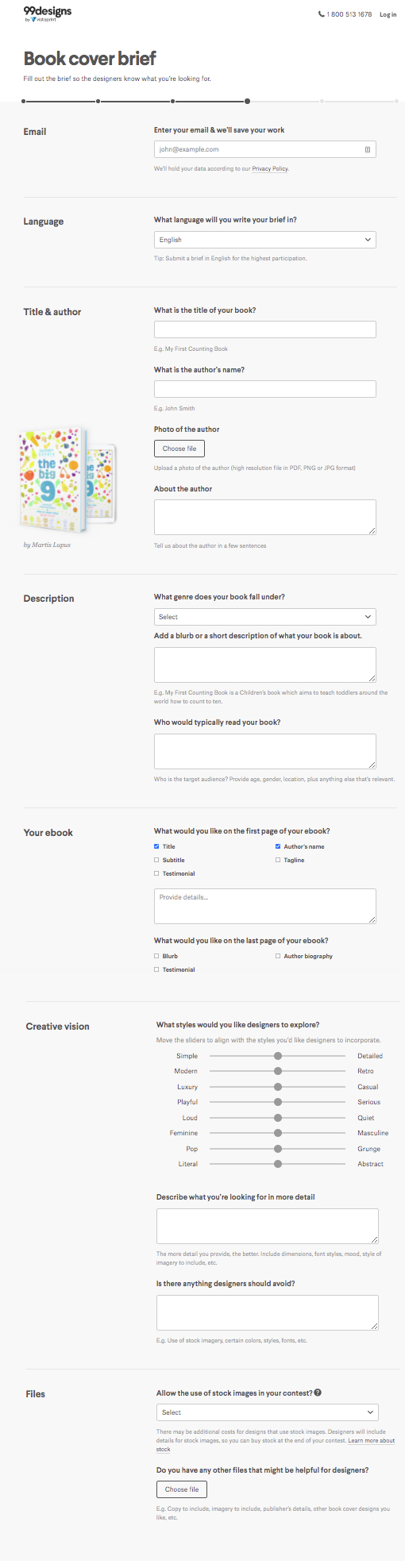The image size is (405, 1568).
Task: Click the 99designs logo
Action: [x=47, y=13]
